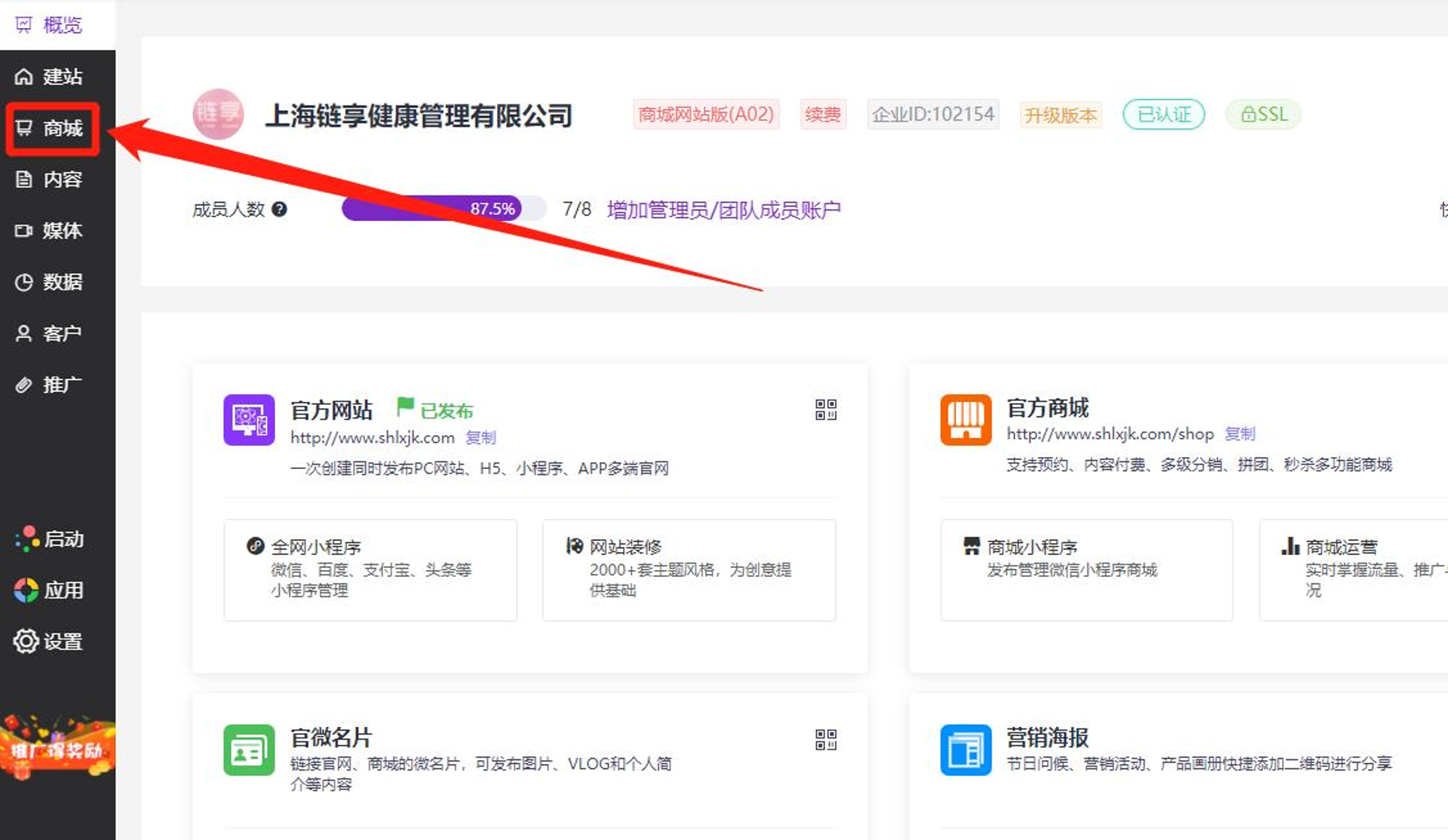The width and height of the screenshot is (1448, 840).
Task: Click the orange 官方商城 icon
Action: point(966,419)
